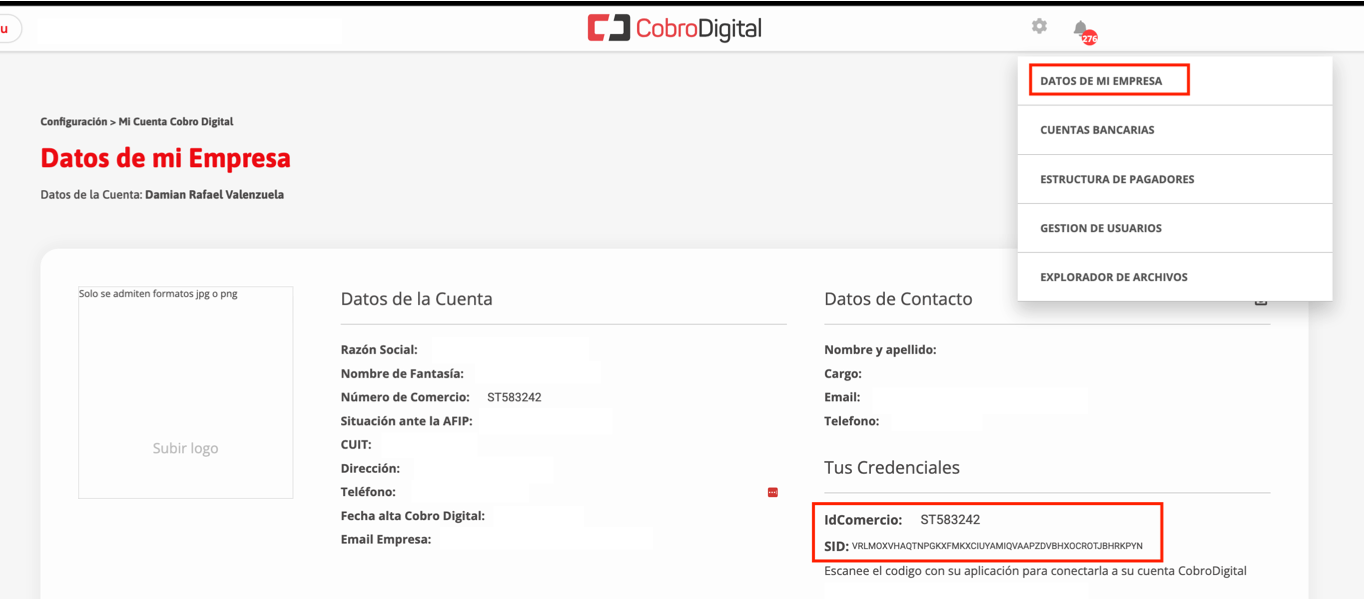The height and width of the screenshot is (599, 1365).
Task: Click the Escanee el codigo instruction text
Action: click(x=1035, y=571)
